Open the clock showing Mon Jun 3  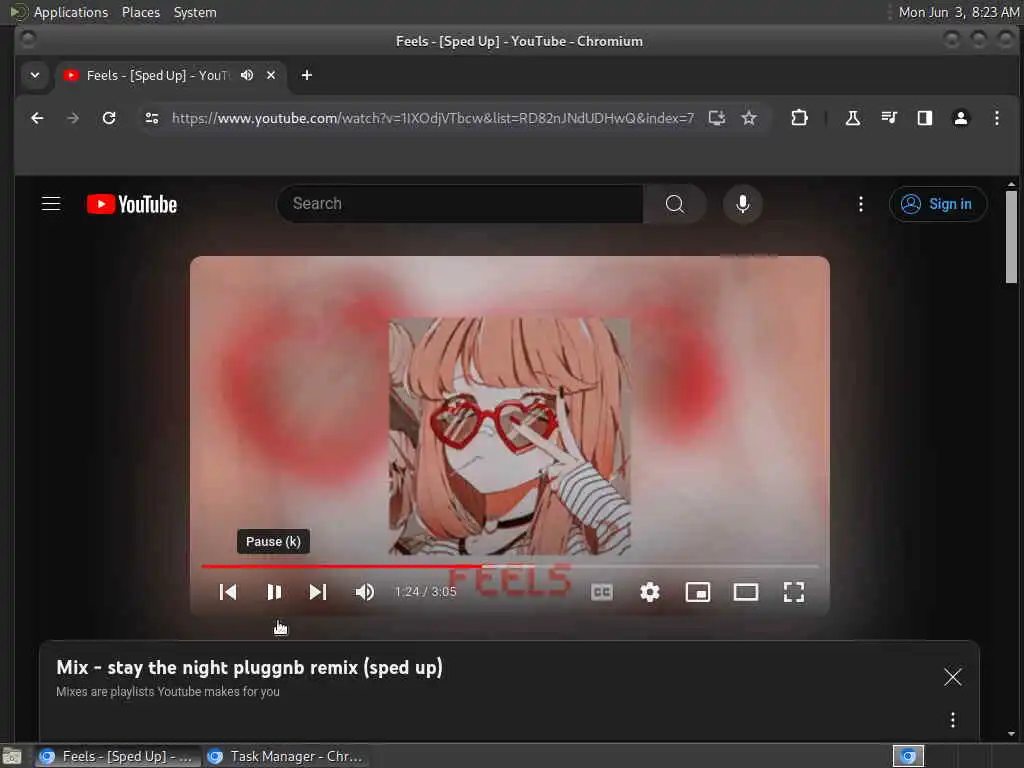coord(958,12)
